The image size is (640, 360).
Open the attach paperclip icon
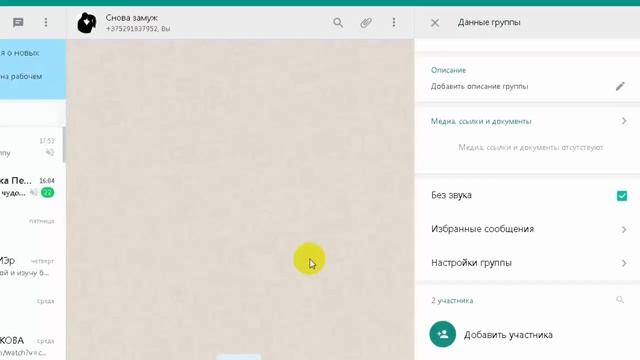click(366, 22)
